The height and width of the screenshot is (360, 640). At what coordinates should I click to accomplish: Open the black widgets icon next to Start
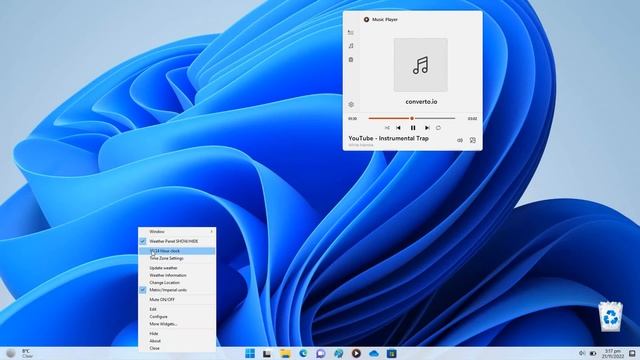coord(267,353)
